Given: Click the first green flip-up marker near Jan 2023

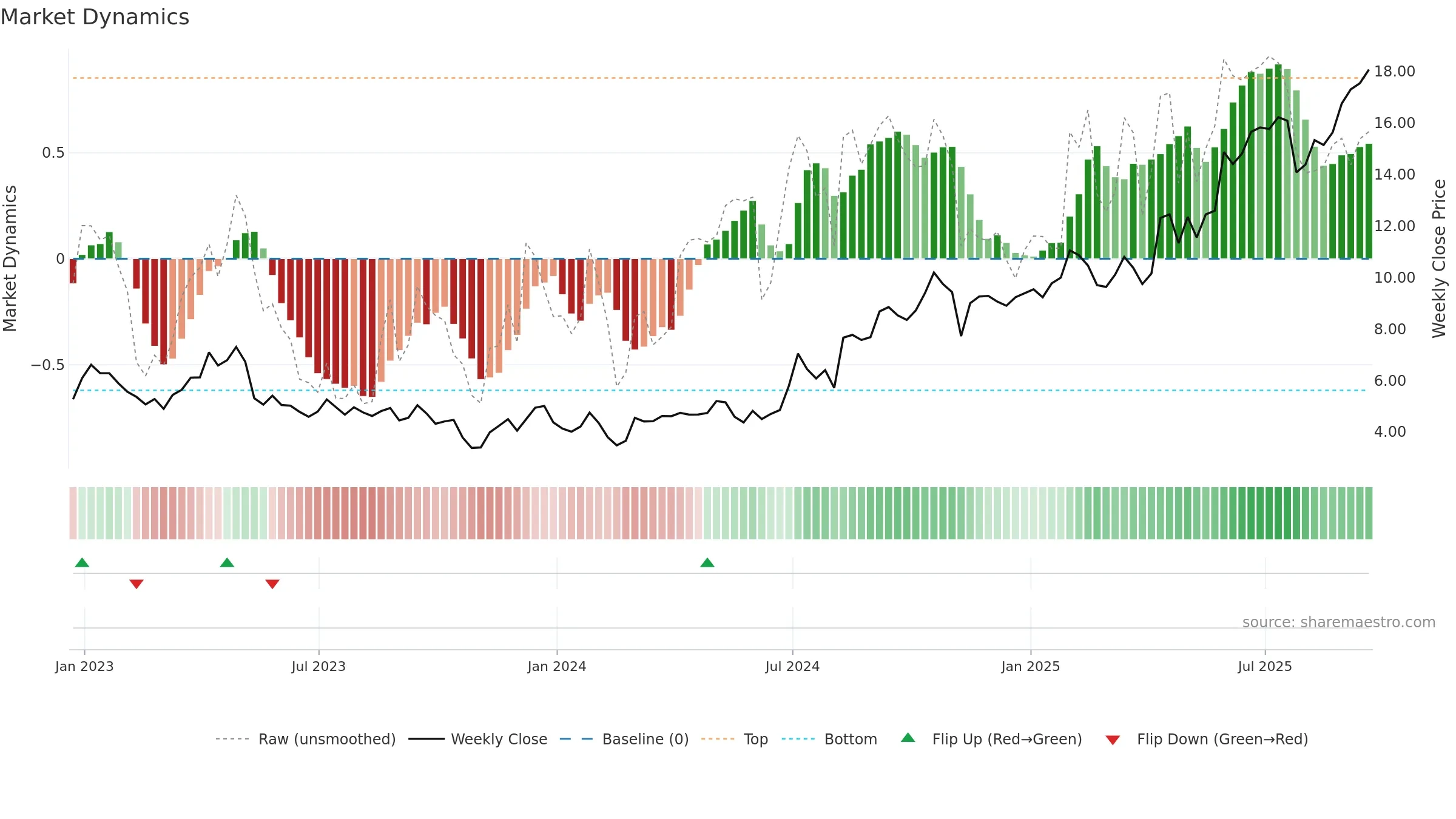Looking at the screenshot, I should (82, 562).
